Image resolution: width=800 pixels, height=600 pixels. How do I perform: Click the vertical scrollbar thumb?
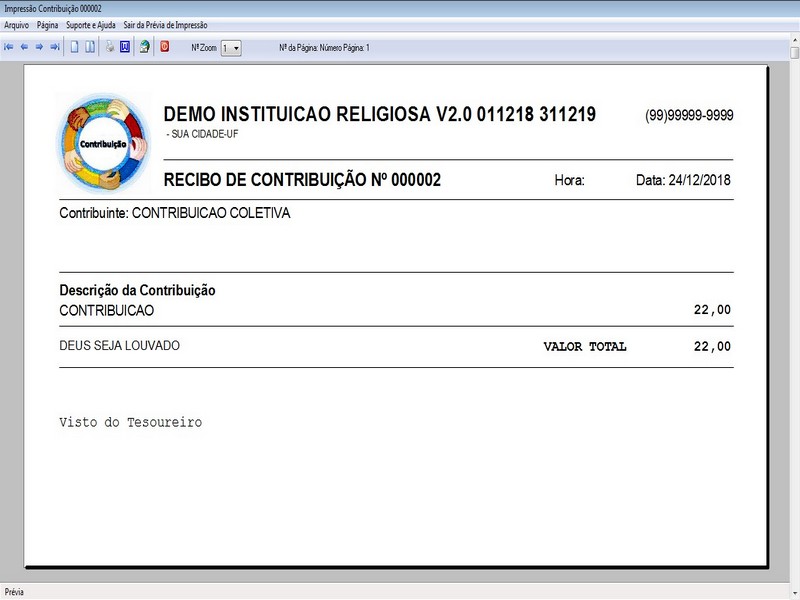tap(795, 53)
